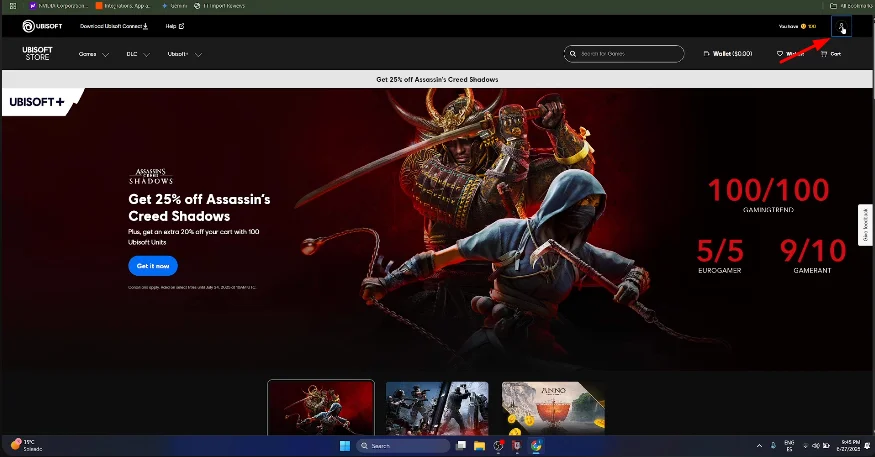The height and width of the screenshot is (457, 875).
Task: Select the Rainbow Six soldiers carousel thumbnail
Action: 437,408
